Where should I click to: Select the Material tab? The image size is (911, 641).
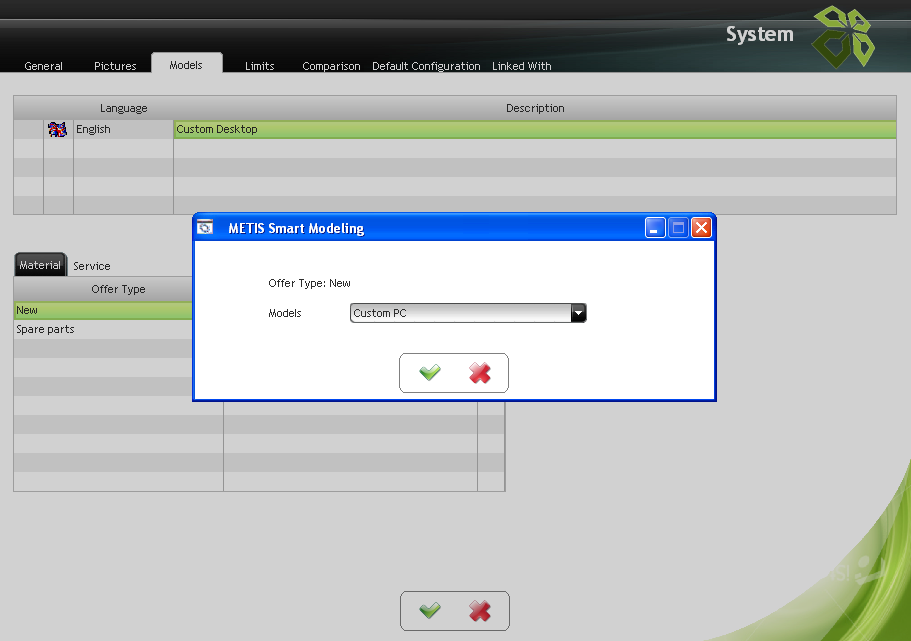[x=40, y=265]
